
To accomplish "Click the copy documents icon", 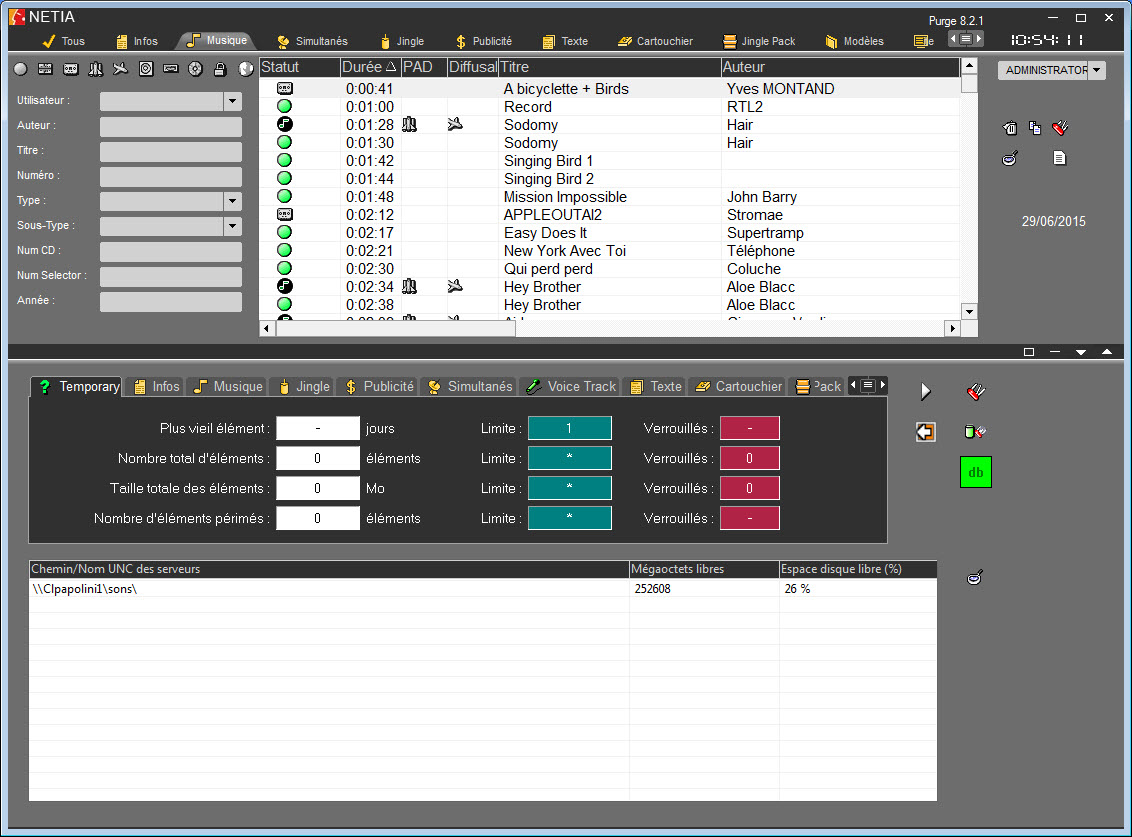I will 1035,128.
